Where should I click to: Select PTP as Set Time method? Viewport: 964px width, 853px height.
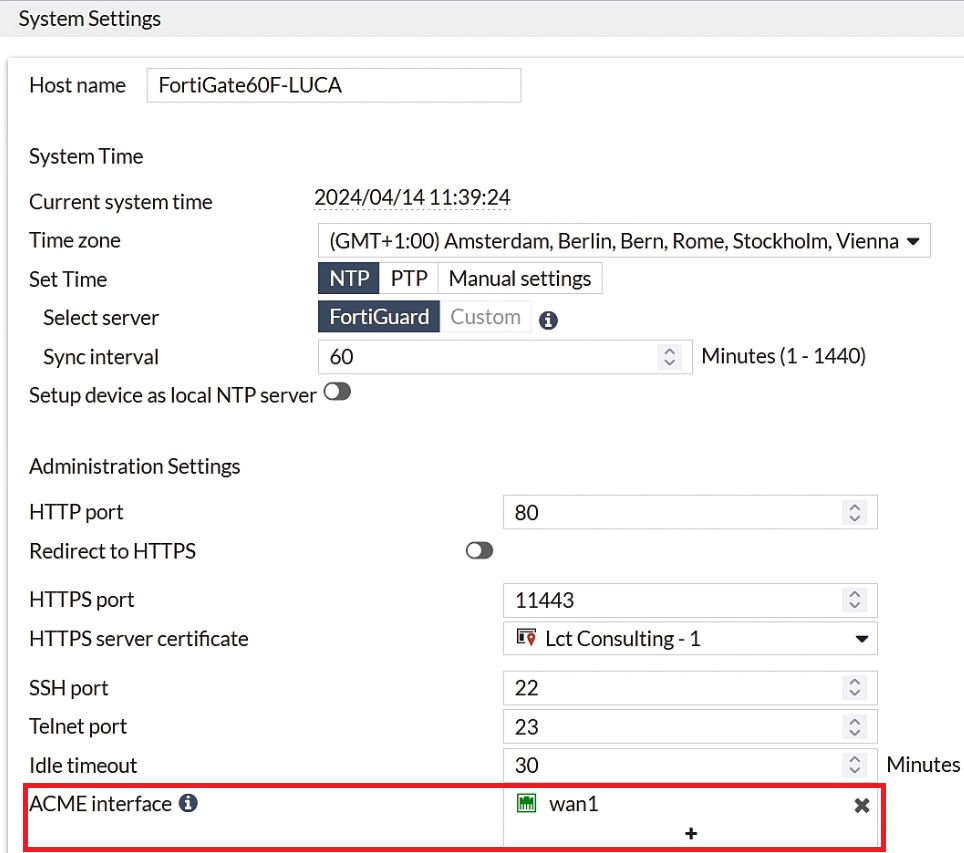point(409,279)
